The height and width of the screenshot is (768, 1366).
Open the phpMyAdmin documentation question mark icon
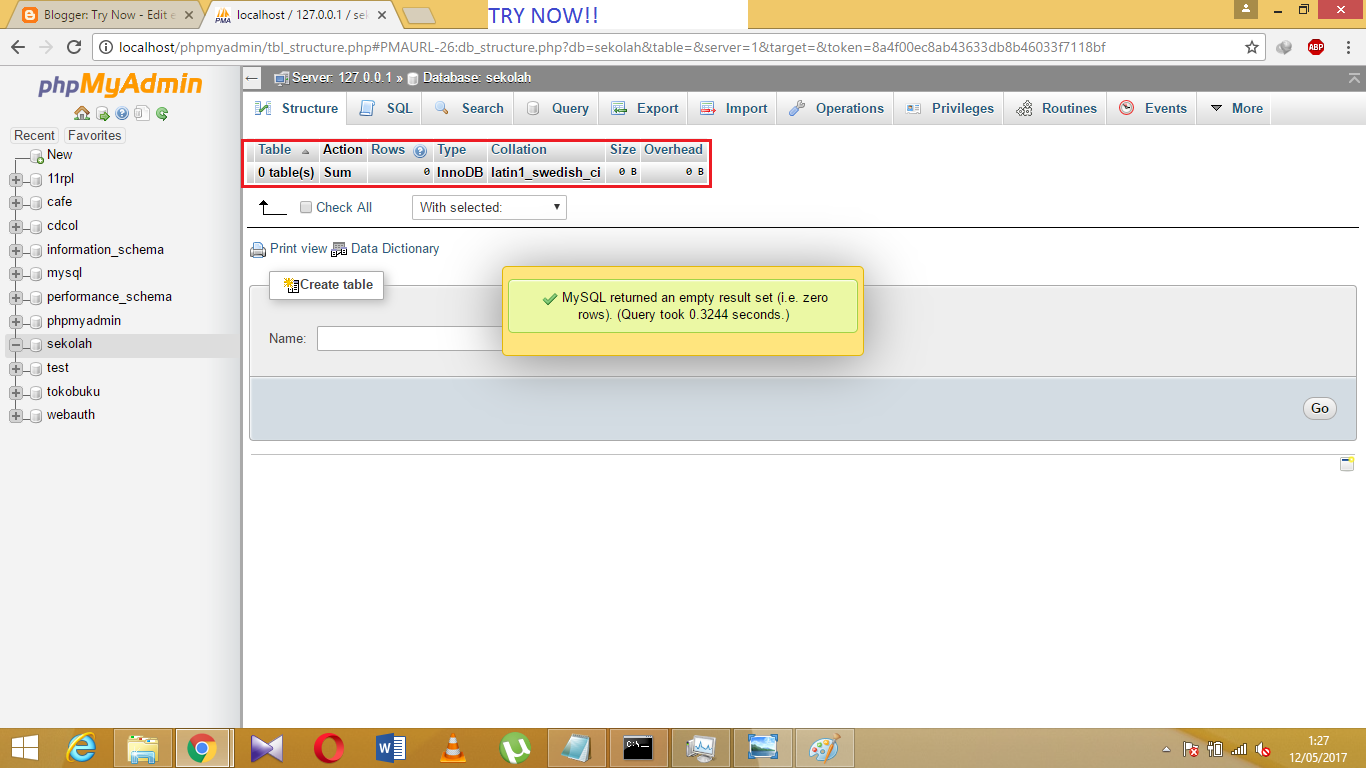pyautogui.click(x=121, y=113)
